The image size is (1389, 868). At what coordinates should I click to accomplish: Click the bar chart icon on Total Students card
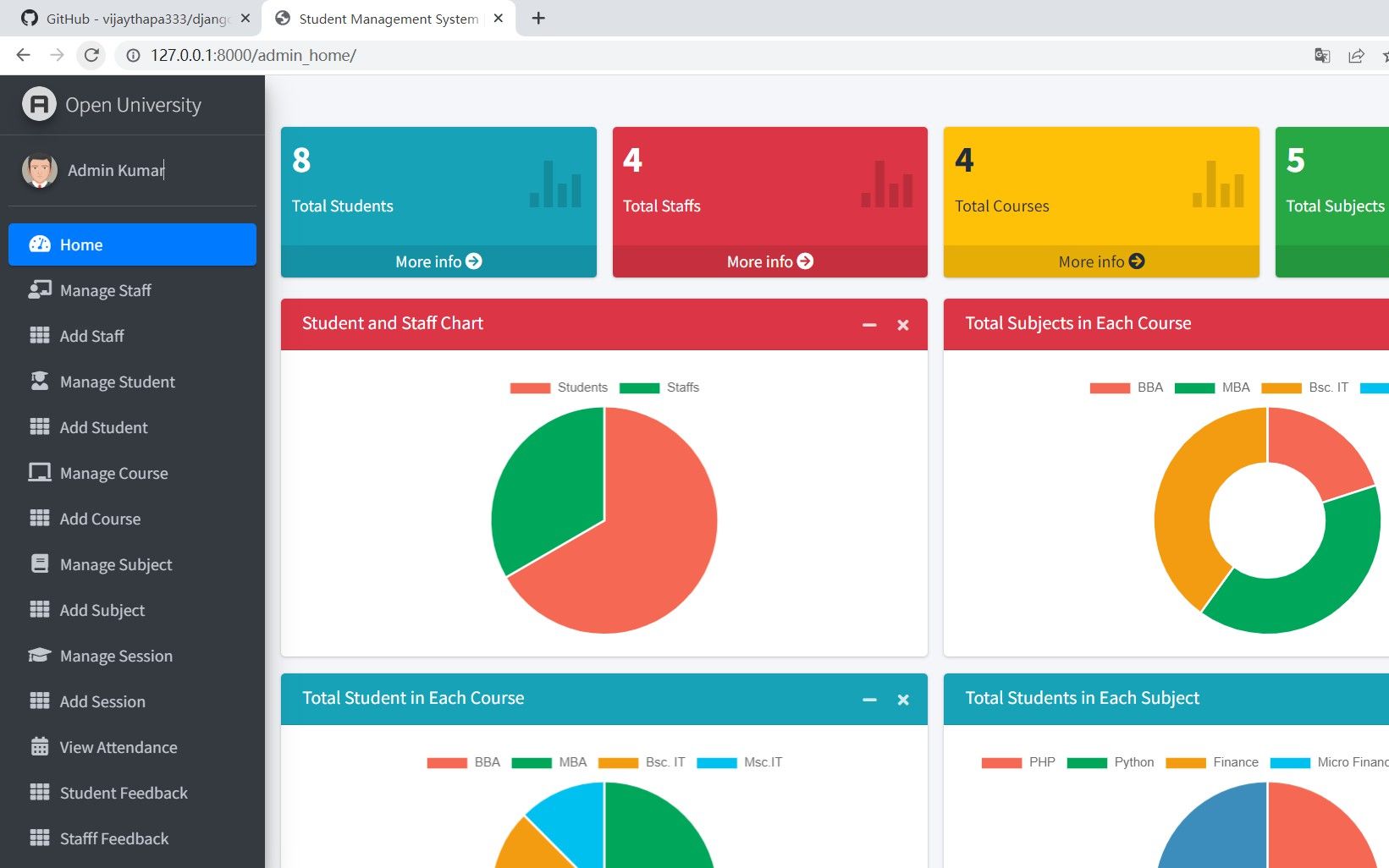click(555, 184)
